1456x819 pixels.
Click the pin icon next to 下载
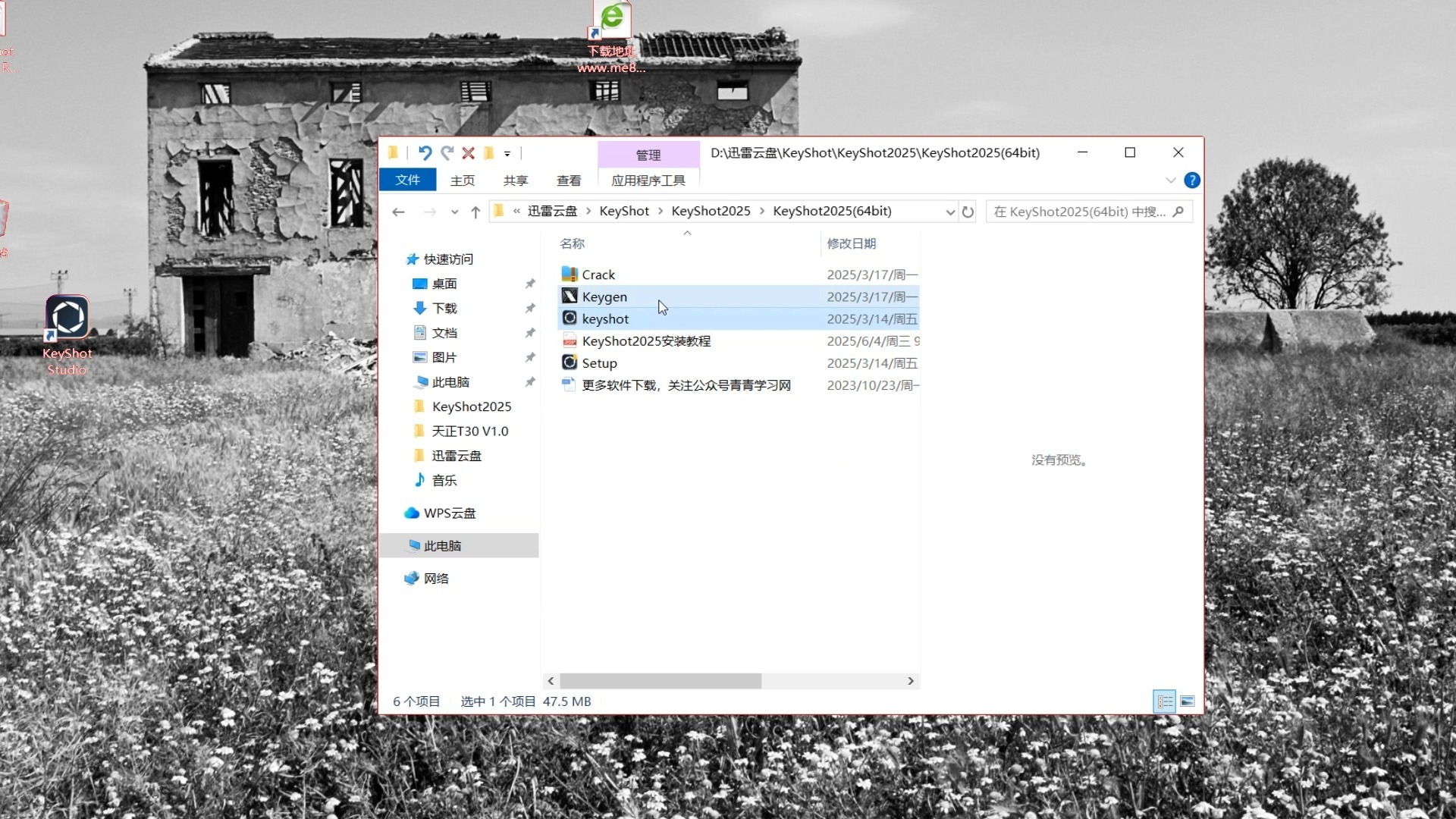coord(530,308)
